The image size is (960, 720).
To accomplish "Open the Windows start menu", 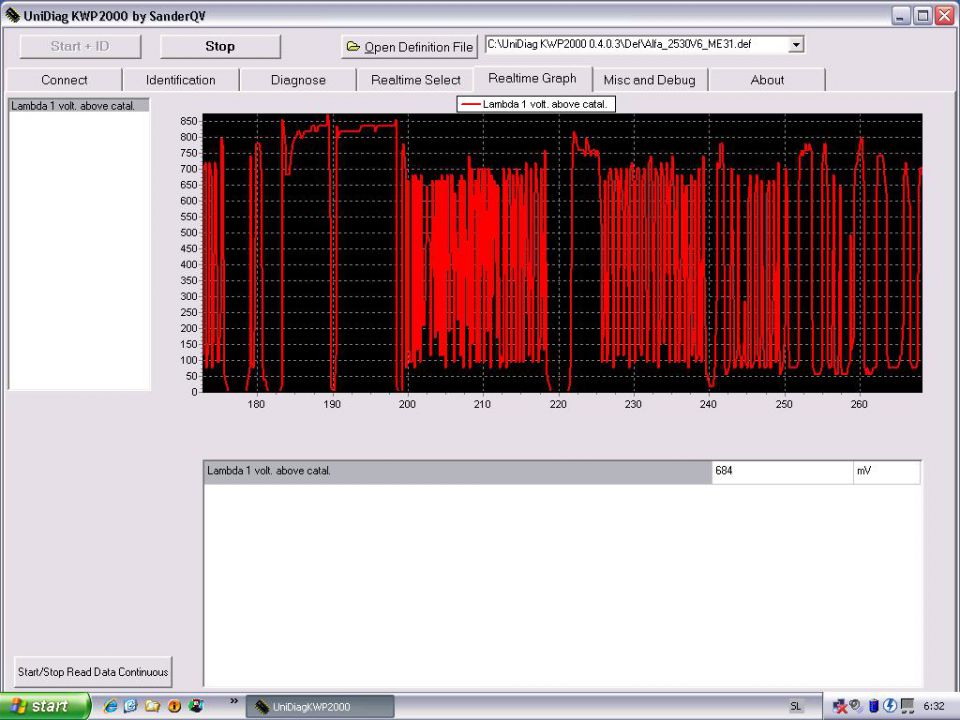I will pos(45,707).
